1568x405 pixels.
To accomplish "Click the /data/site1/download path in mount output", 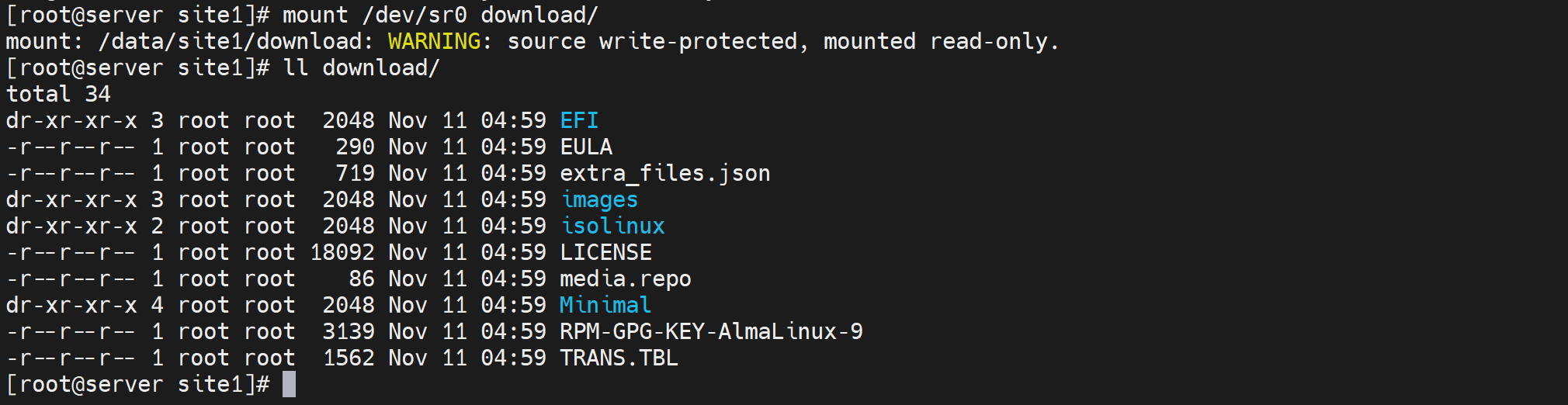I will click(x=230, y=42).
